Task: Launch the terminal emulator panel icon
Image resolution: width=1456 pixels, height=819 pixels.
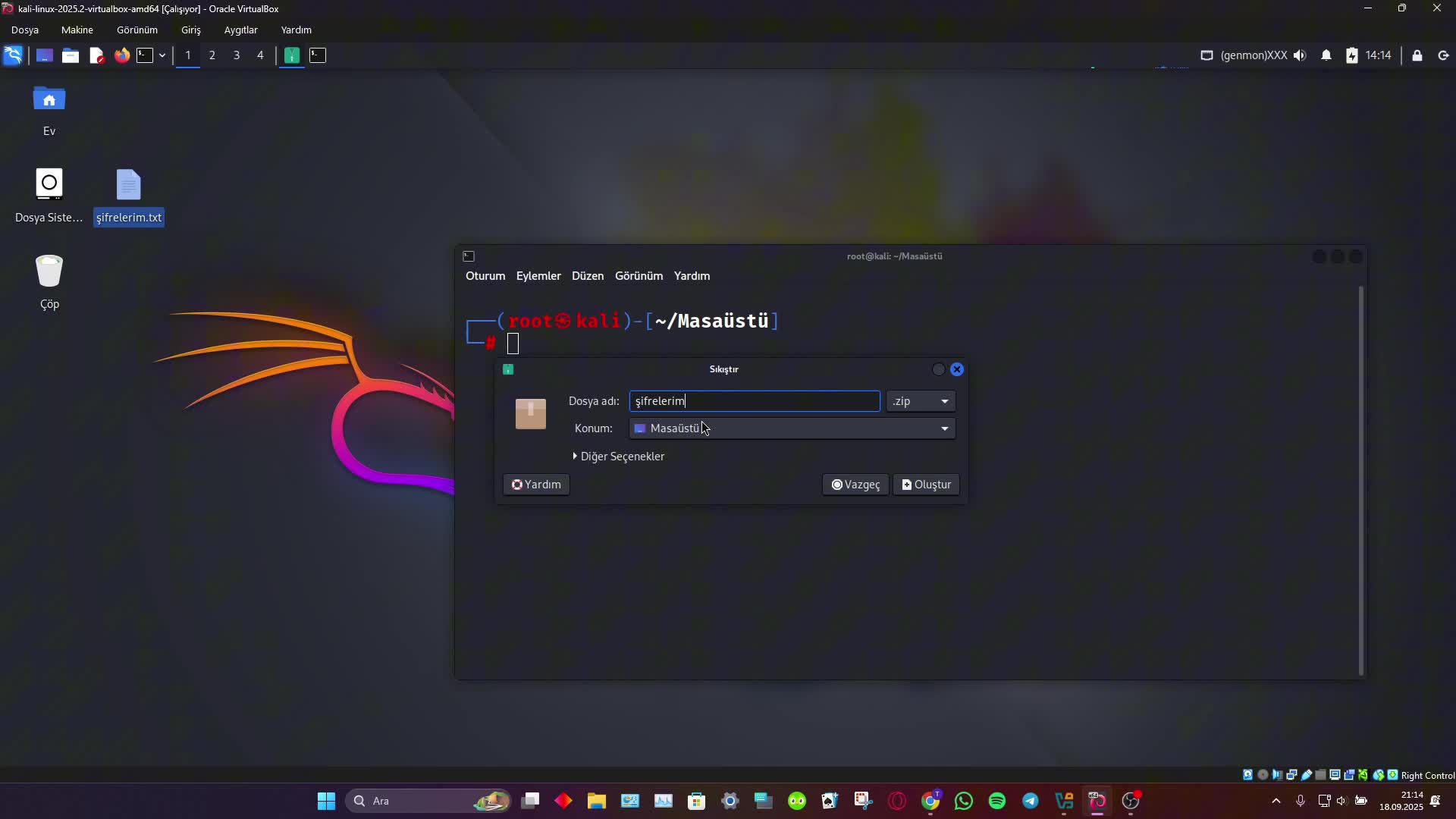Action: [x=145, y=55]
